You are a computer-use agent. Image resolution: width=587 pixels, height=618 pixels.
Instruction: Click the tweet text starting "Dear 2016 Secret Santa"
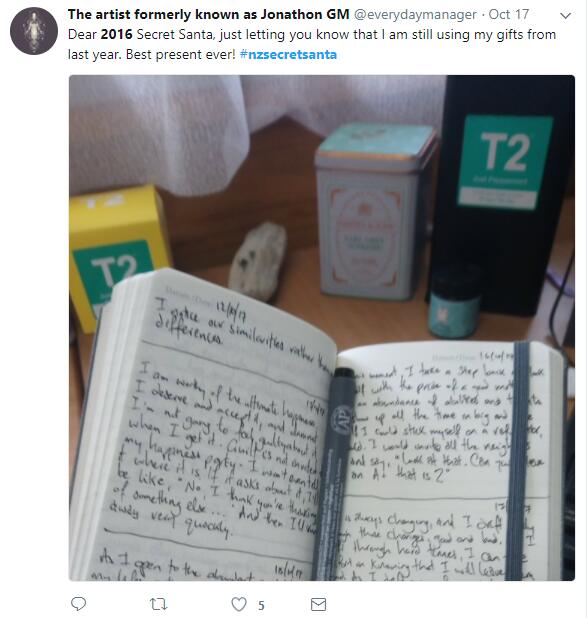tap(311, 44)
